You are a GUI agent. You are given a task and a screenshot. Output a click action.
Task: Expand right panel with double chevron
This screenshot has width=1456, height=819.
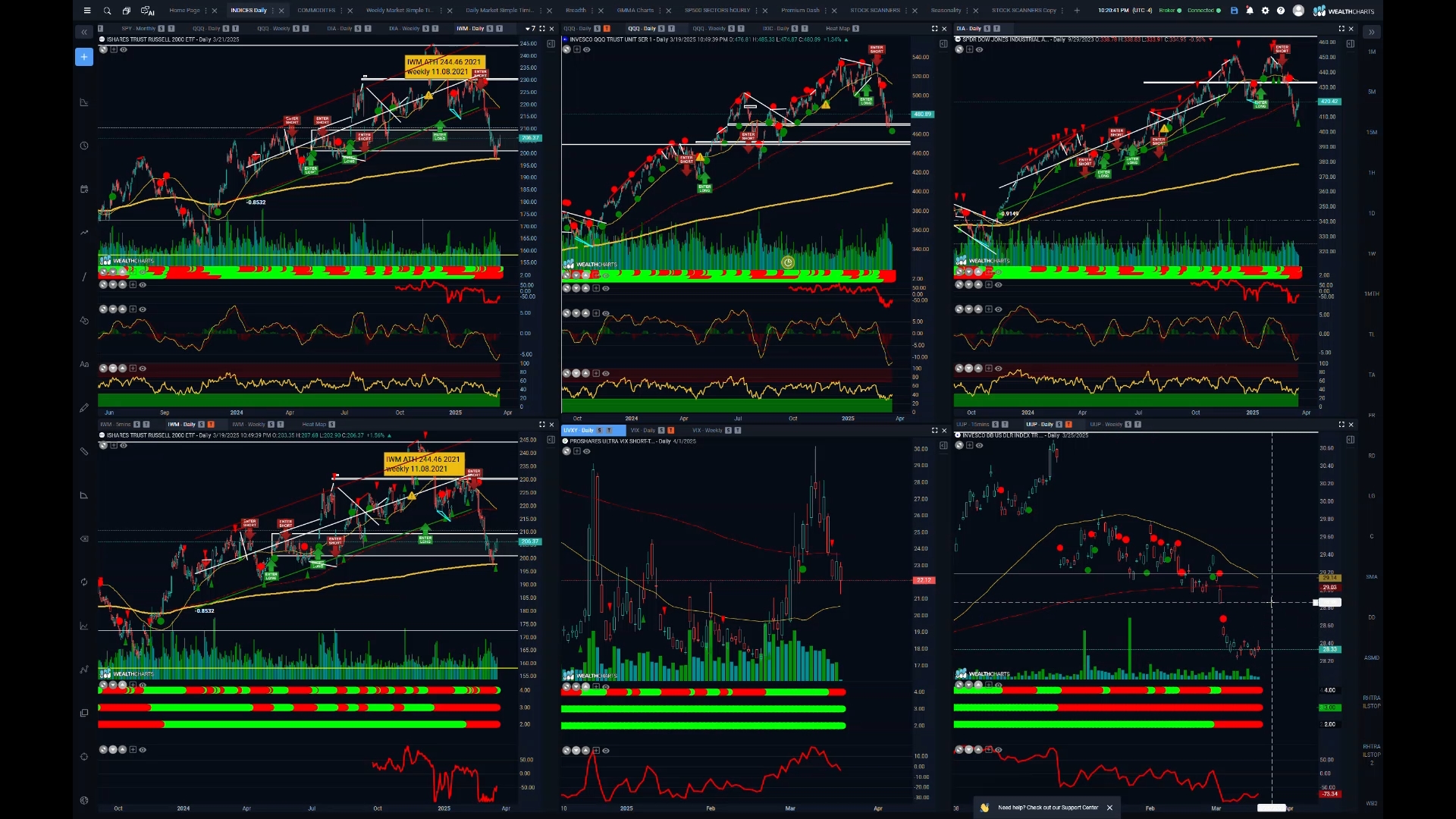pyautogui.click(x=1371, y=32)
